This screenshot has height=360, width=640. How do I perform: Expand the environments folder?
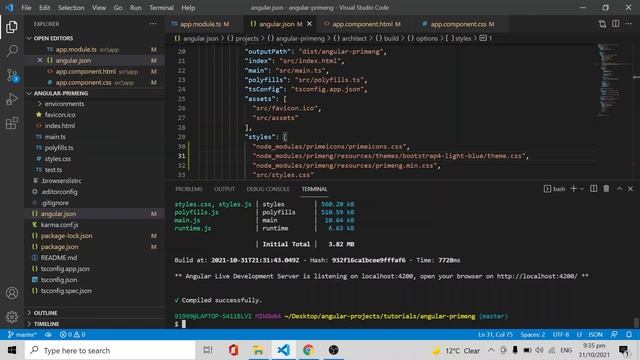point(64,104)
